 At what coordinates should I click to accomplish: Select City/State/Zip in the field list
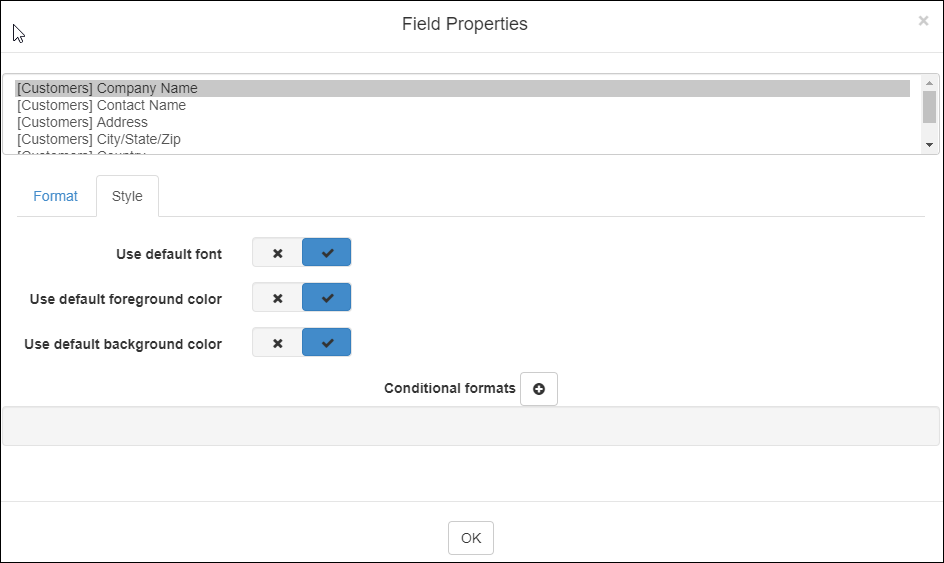tap(99, 139)
